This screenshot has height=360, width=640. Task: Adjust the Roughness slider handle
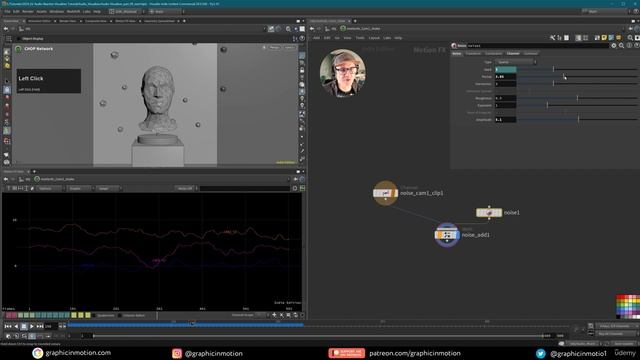[577, 98]
